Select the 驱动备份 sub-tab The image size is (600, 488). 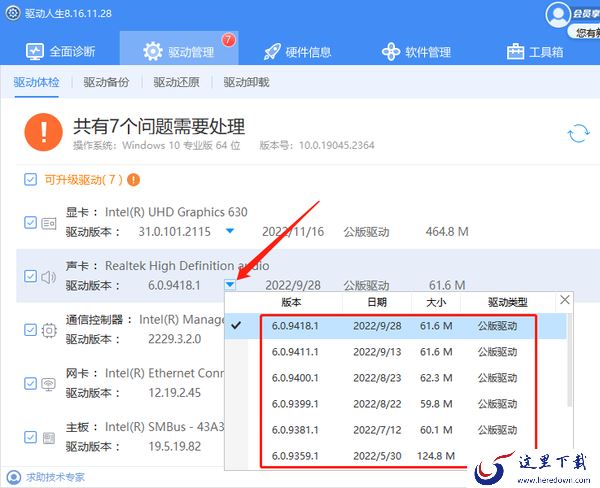(x=106, y=82)
